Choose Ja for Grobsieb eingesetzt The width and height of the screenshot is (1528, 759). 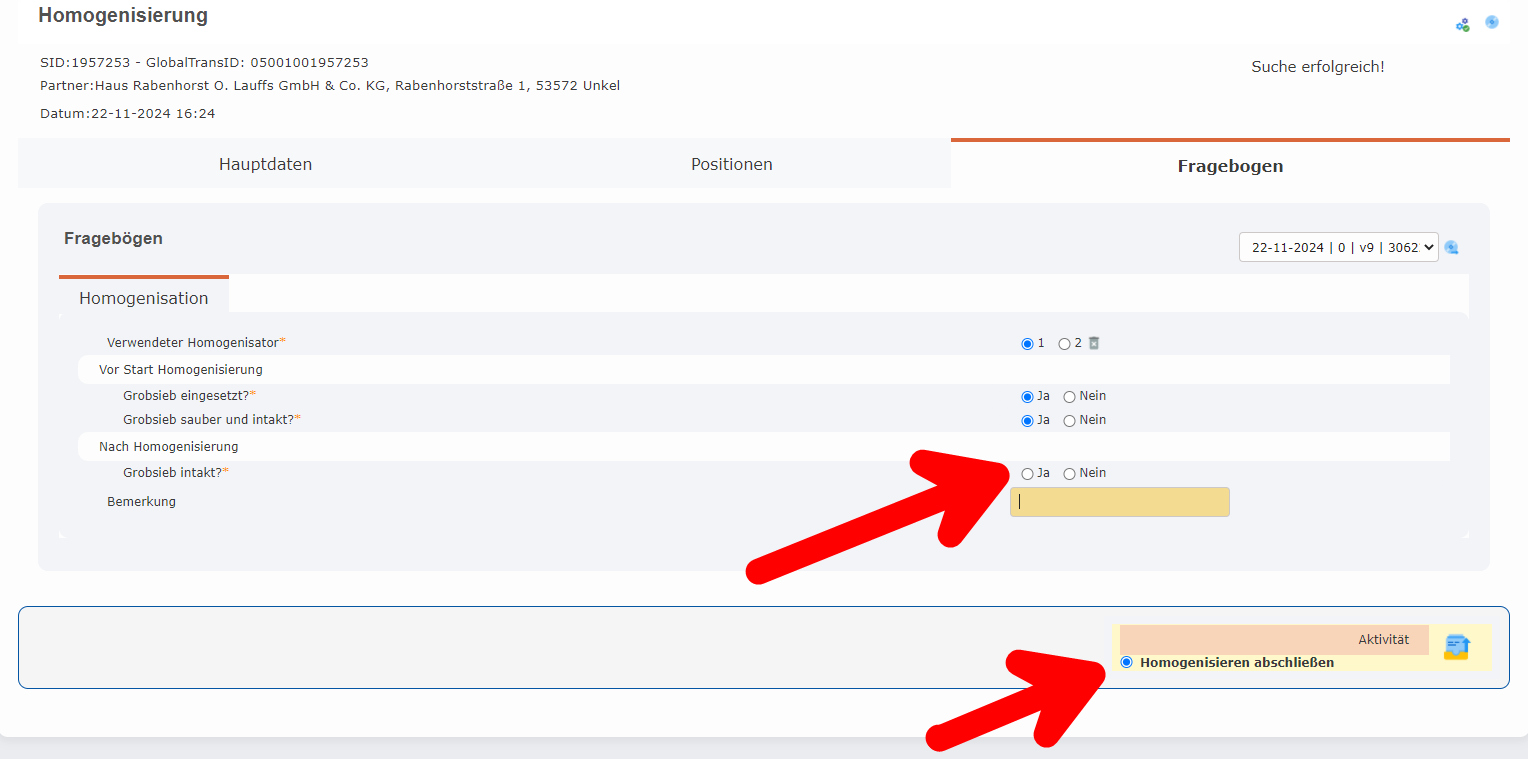(x=1027, y=397)
